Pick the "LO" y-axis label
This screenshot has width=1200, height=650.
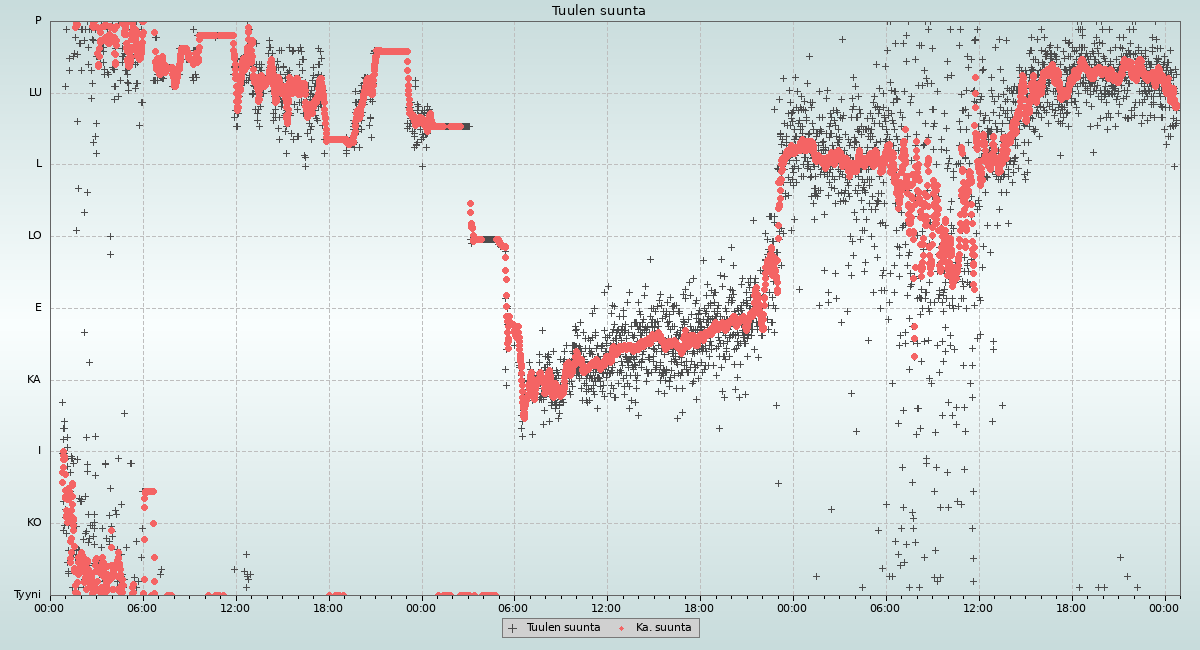click(35, 236)
